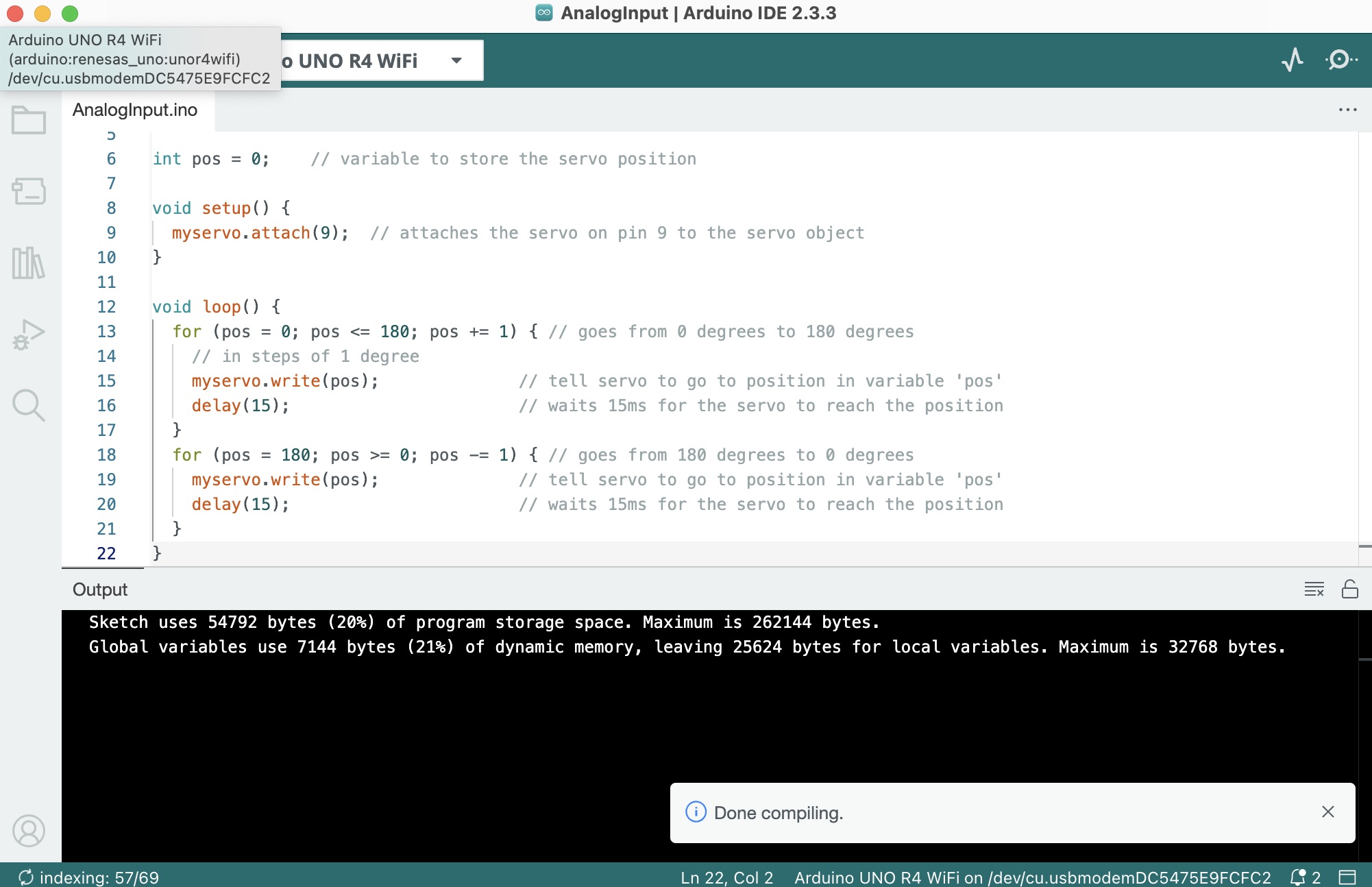Click the Ln 22, Col 2 status item
Viewport: 1372px width, 887px height.
coord(726,877)
